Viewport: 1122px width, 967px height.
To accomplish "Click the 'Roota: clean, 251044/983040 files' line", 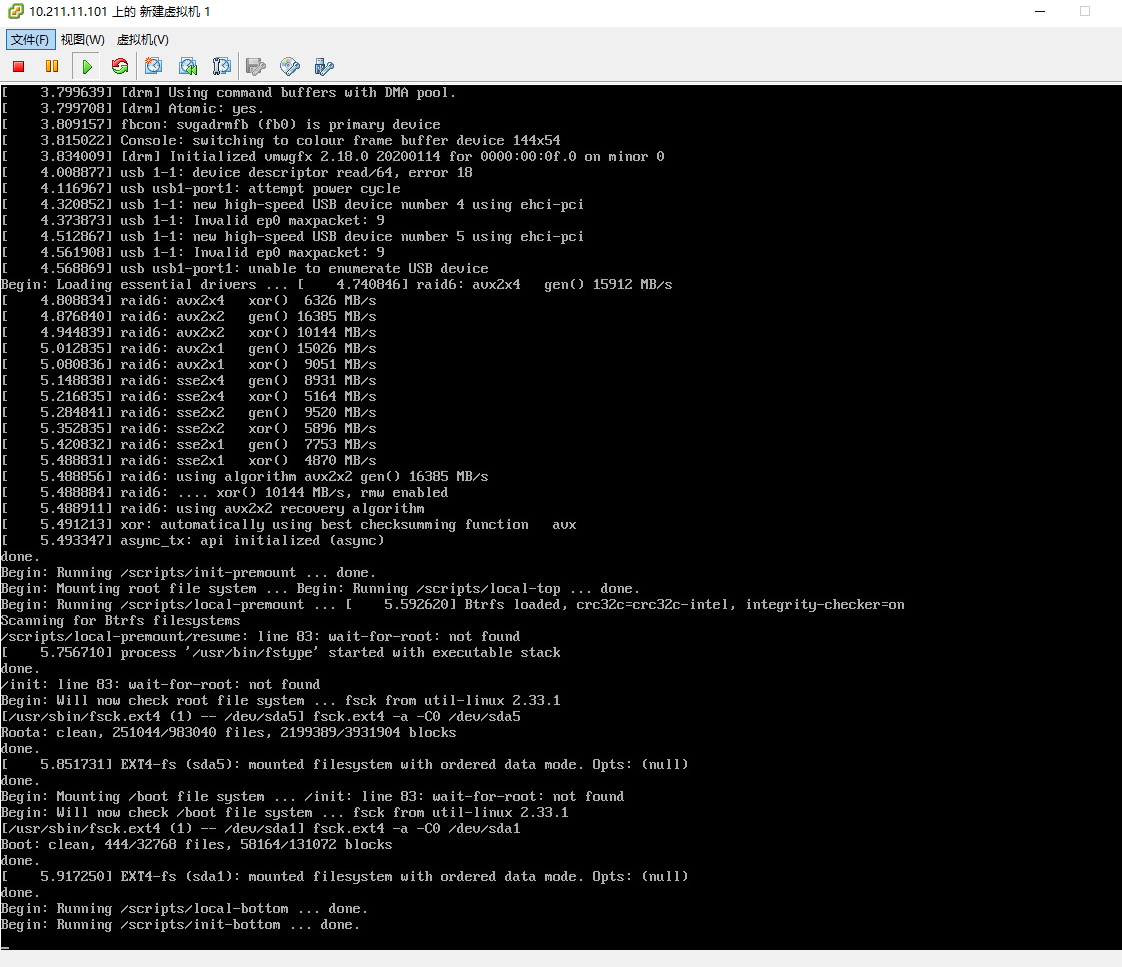I will coord(229,732).
